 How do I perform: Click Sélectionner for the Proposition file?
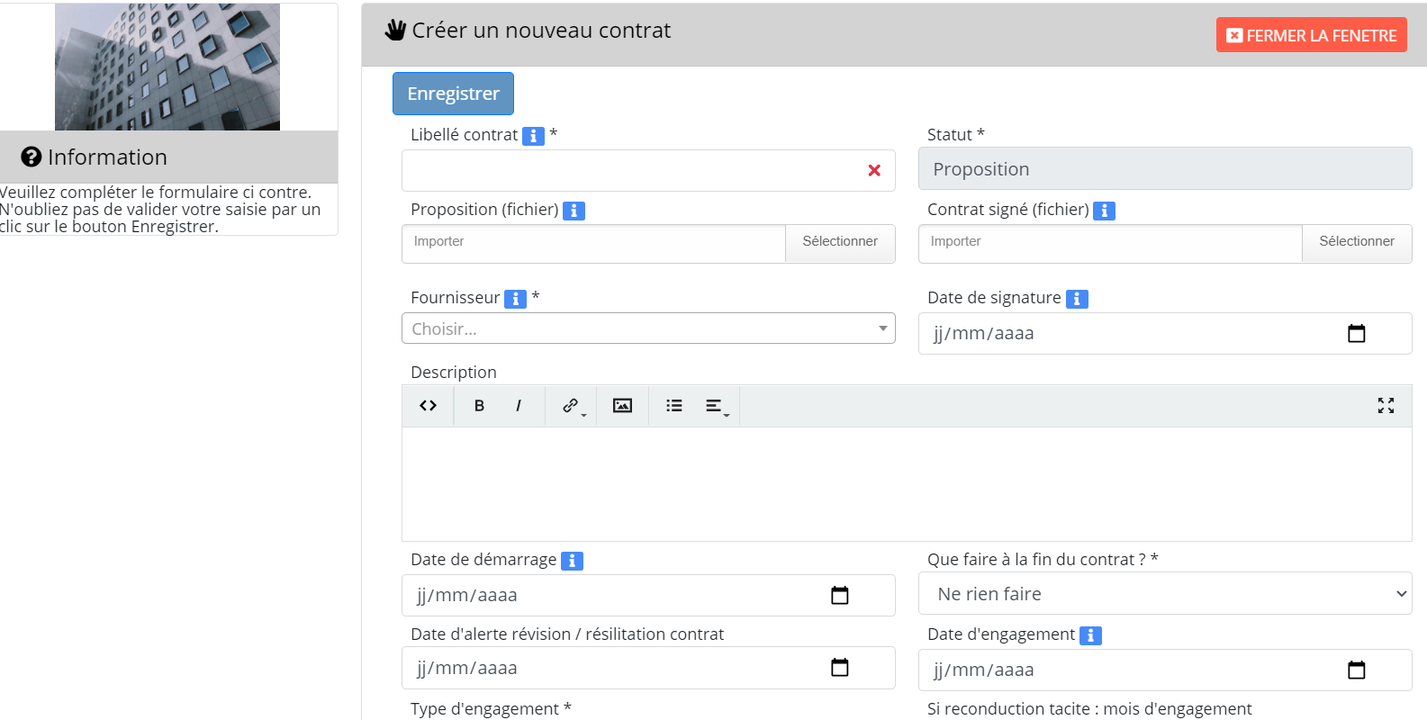839,243
